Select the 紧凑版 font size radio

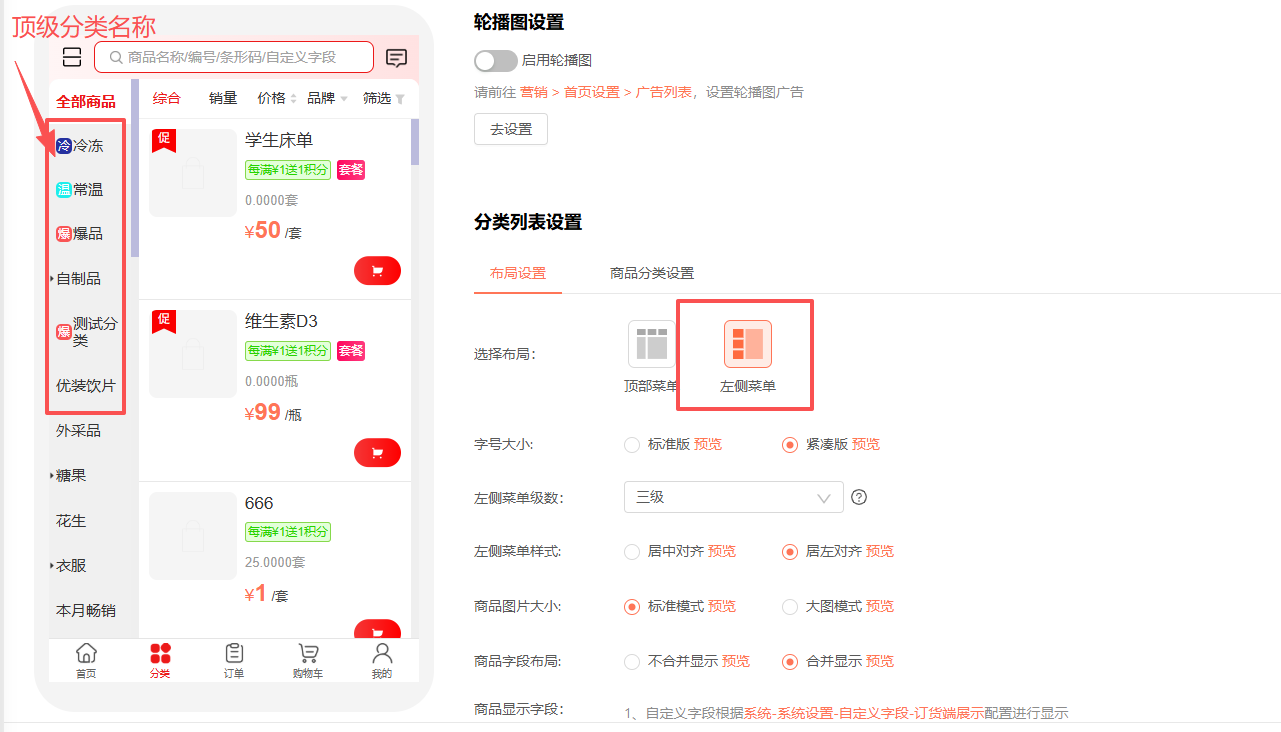pyautogui.click(x=790, y=444)
